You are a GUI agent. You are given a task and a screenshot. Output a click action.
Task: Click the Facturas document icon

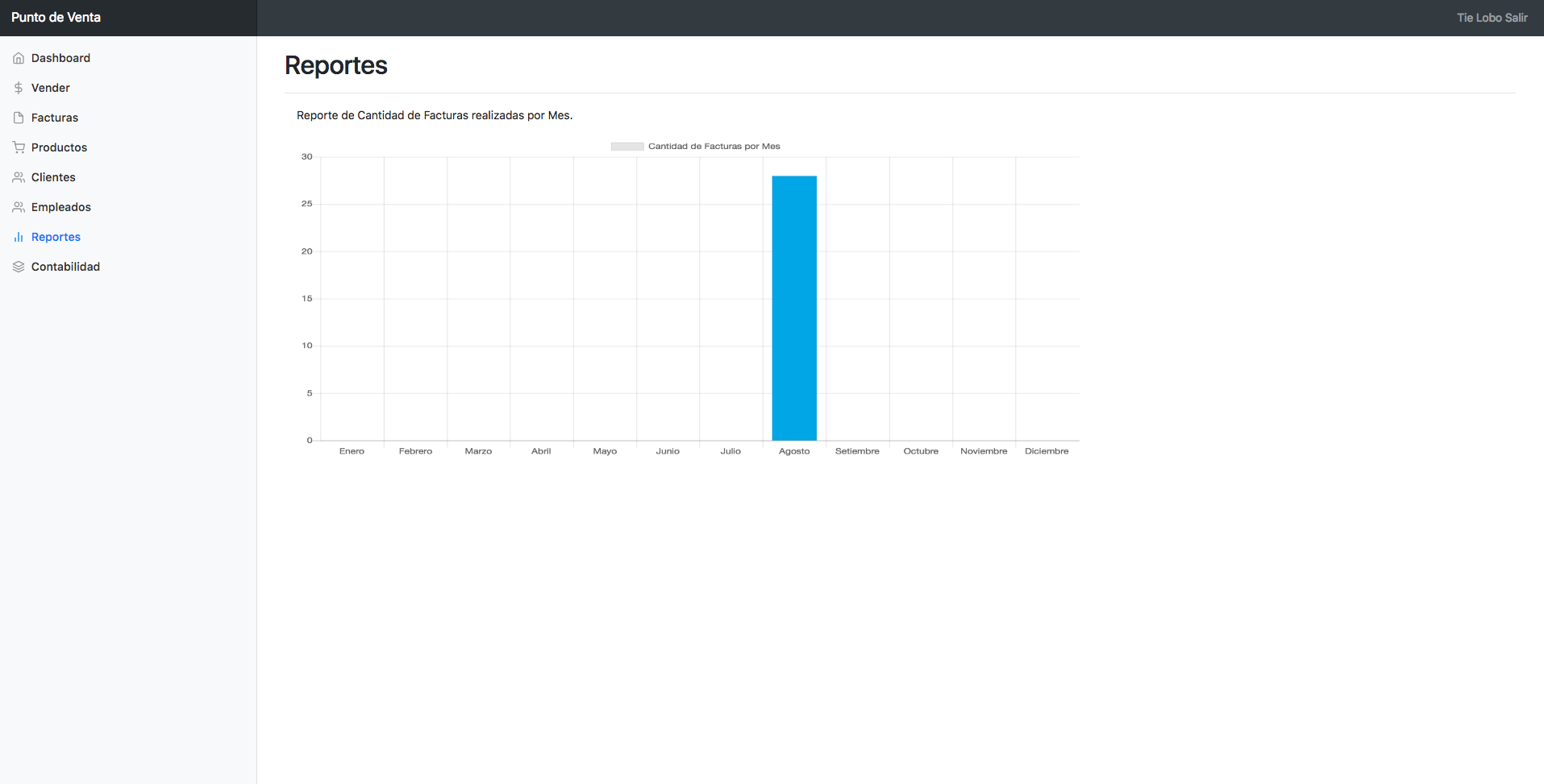(x=19, y=118)
